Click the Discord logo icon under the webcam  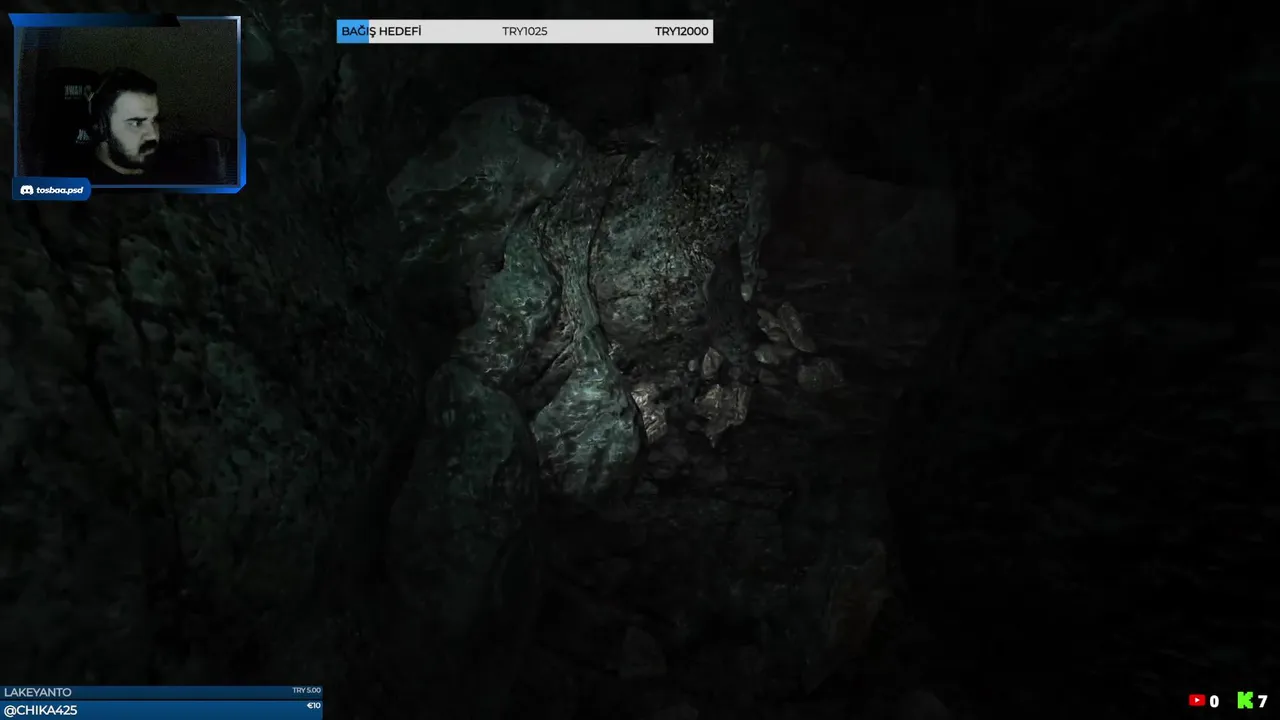tap(27, 190)
